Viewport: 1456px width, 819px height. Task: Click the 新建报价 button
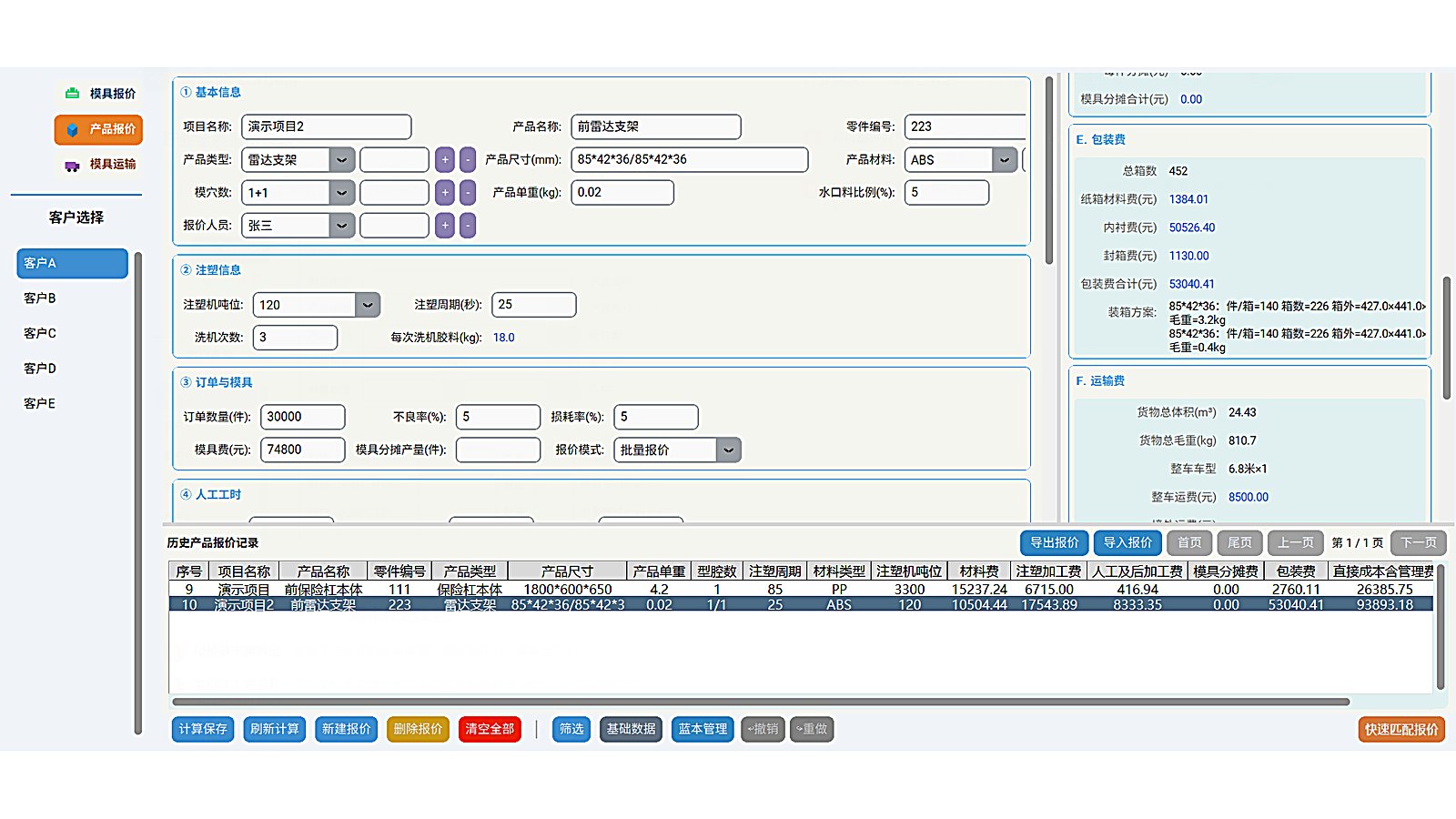[347, 730]
